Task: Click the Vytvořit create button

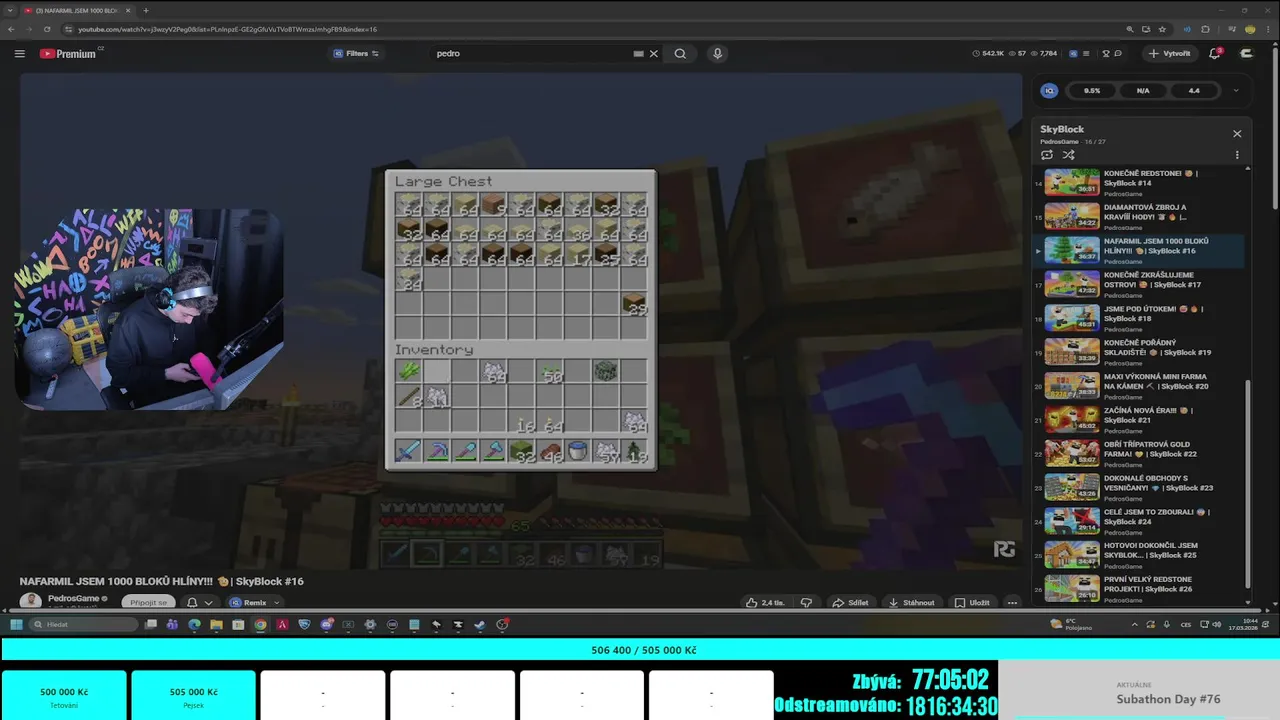Action: (x=1170, y=54)
